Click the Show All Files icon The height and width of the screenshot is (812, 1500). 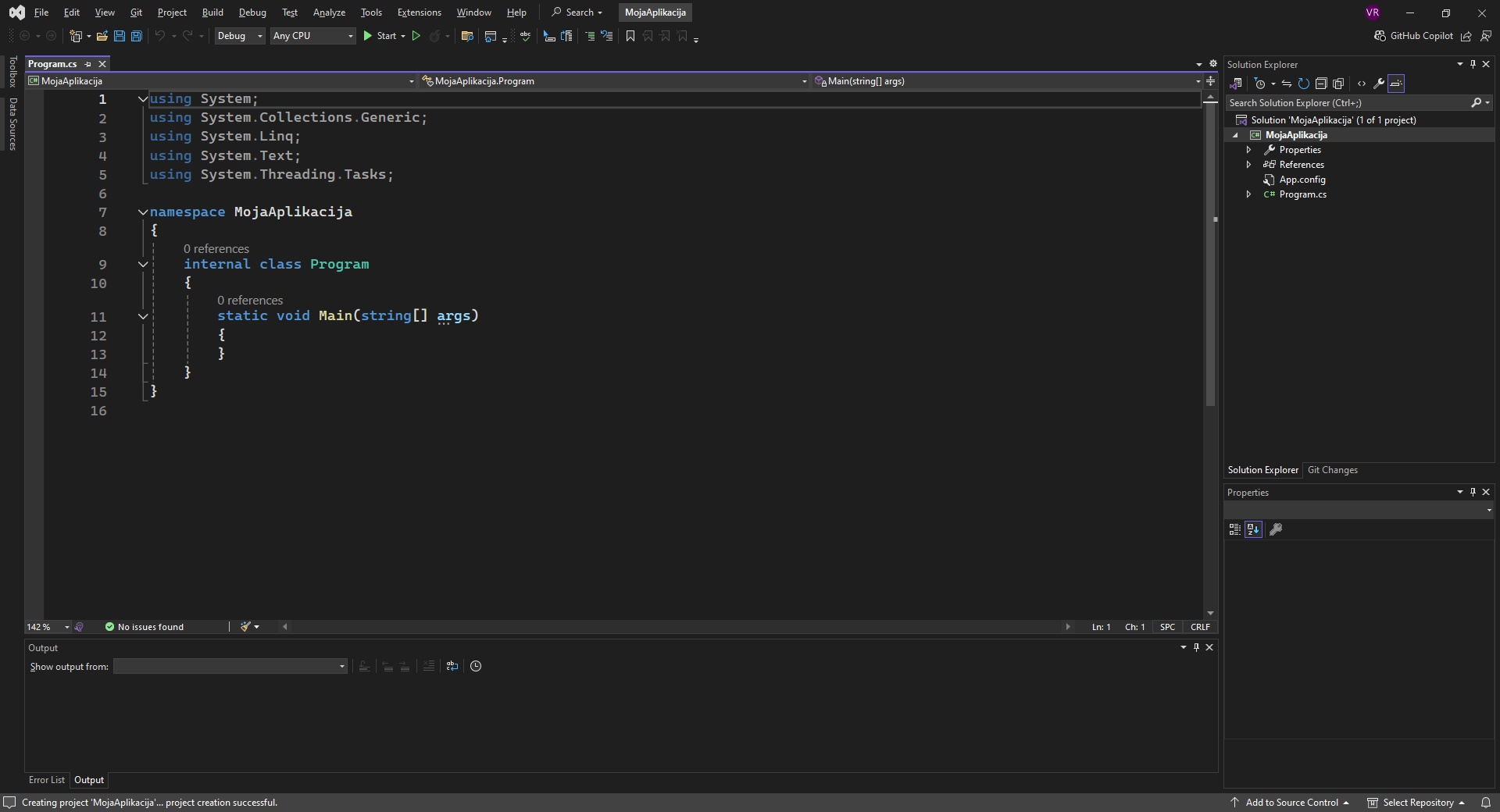(x=1338, y=84)
